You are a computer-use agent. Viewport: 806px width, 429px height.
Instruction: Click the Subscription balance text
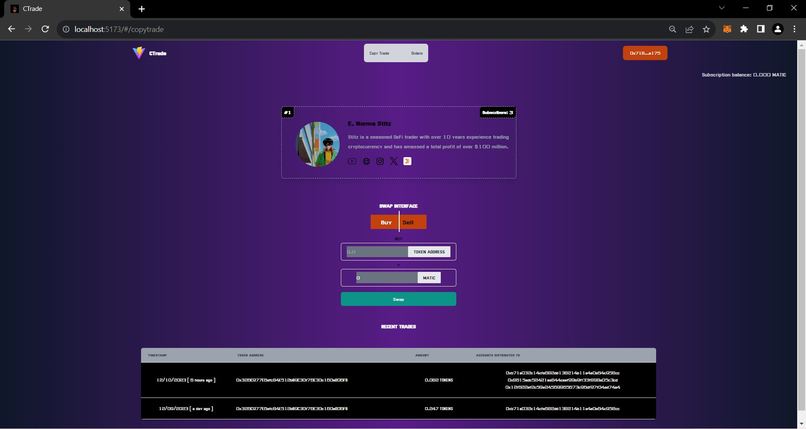click(x=743, y=75)
